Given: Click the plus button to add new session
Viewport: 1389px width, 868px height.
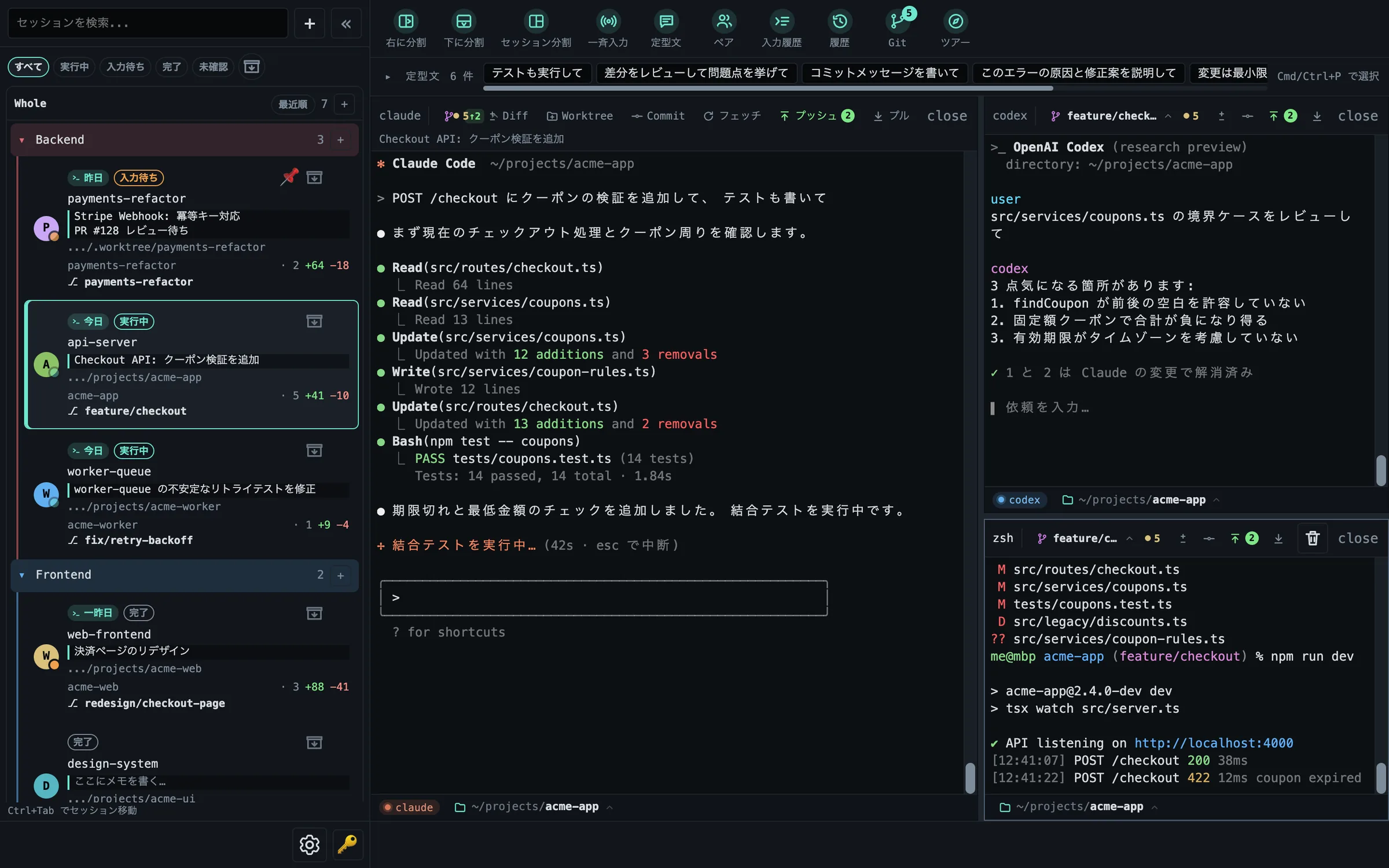Looking at the screenshot, I should 310,23.
